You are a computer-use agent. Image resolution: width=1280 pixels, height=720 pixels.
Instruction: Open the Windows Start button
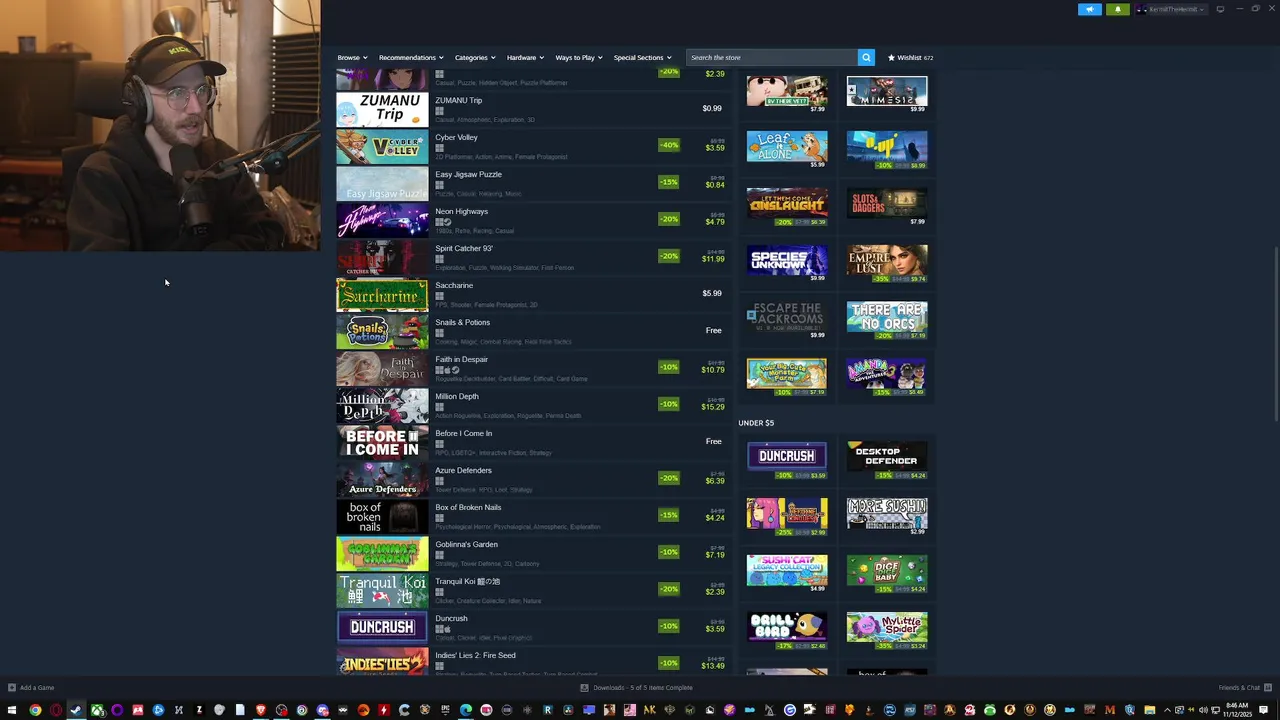coord(11,710)
